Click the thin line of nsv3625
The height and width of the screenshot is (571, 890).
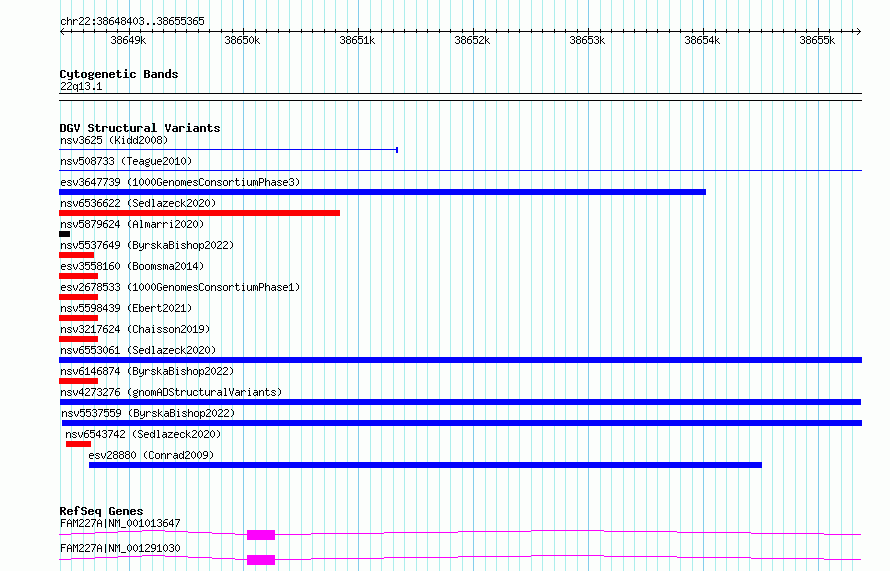pos(228,150)
